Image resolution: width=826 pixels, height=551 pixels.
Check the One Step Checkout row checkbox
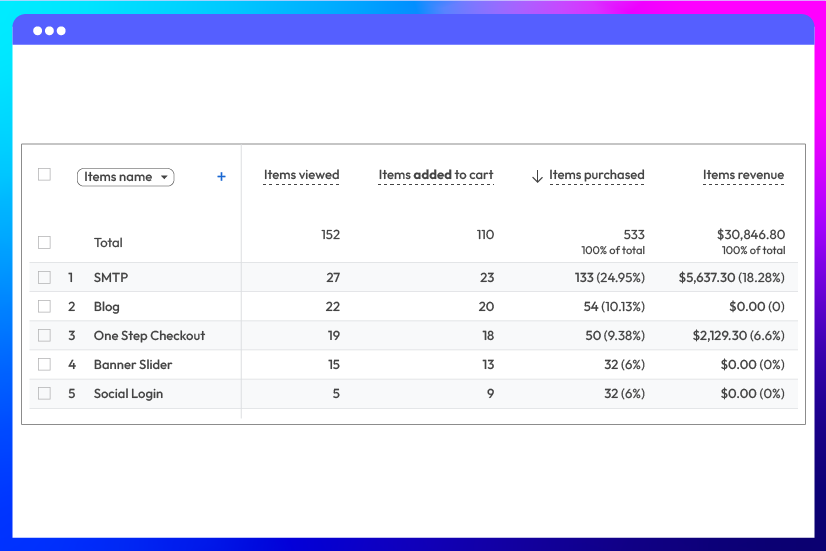44,335
